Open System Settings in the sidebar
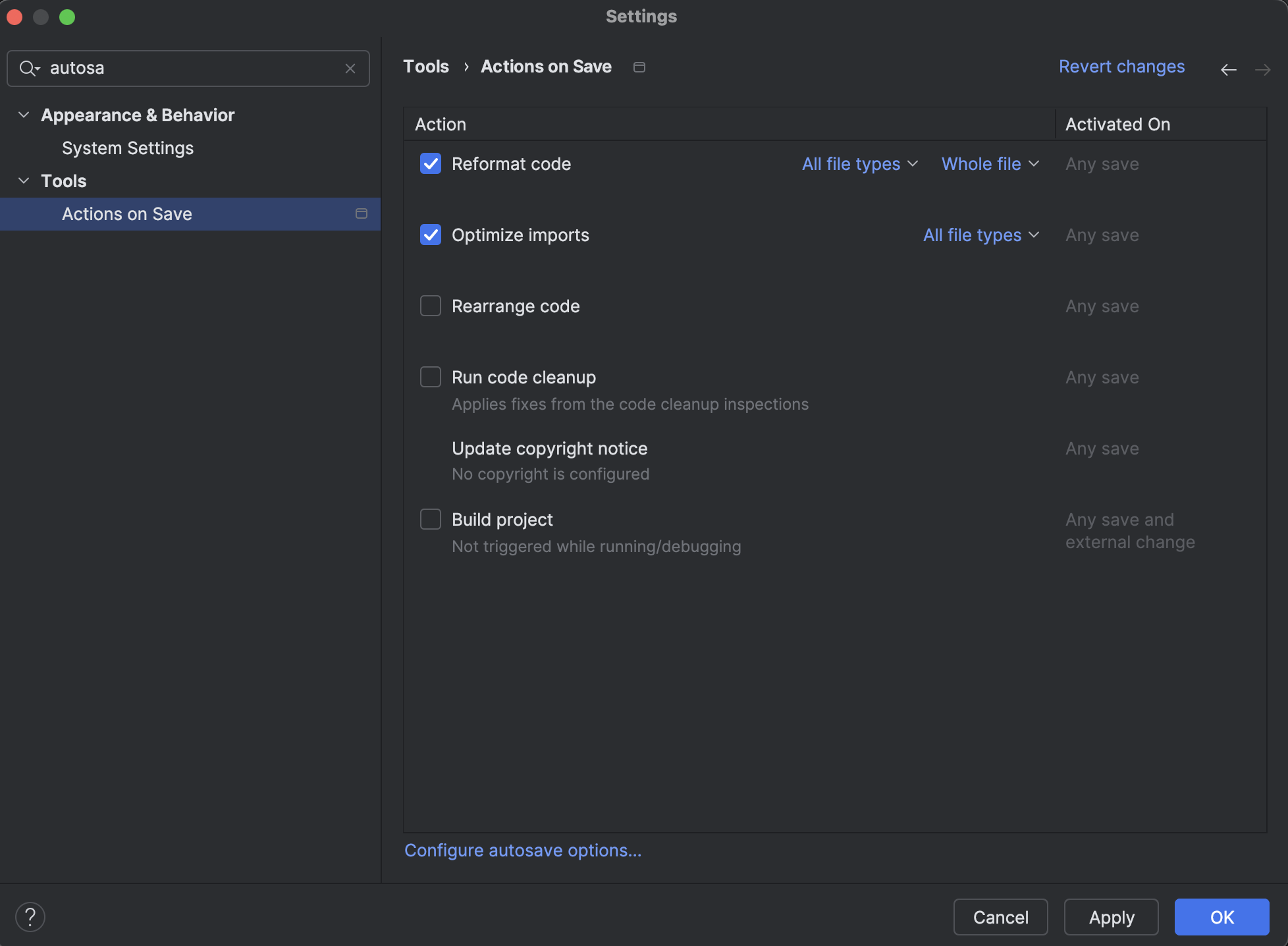Screen dimensions: 1288x946 click(128, 148)
